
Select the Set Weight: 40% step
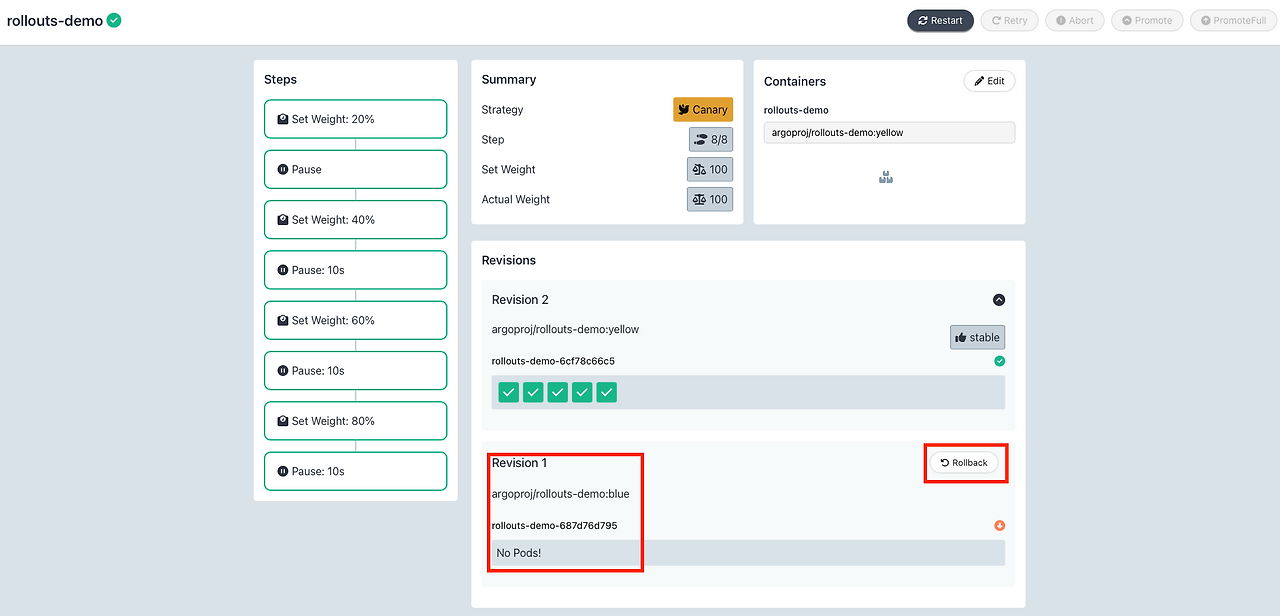coord(355,220)
